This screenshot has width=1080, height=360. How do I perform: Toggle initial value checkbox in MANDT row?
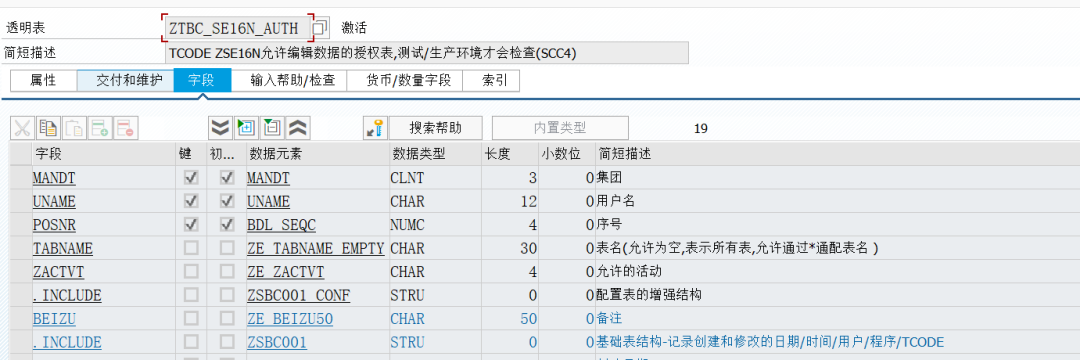227,178
